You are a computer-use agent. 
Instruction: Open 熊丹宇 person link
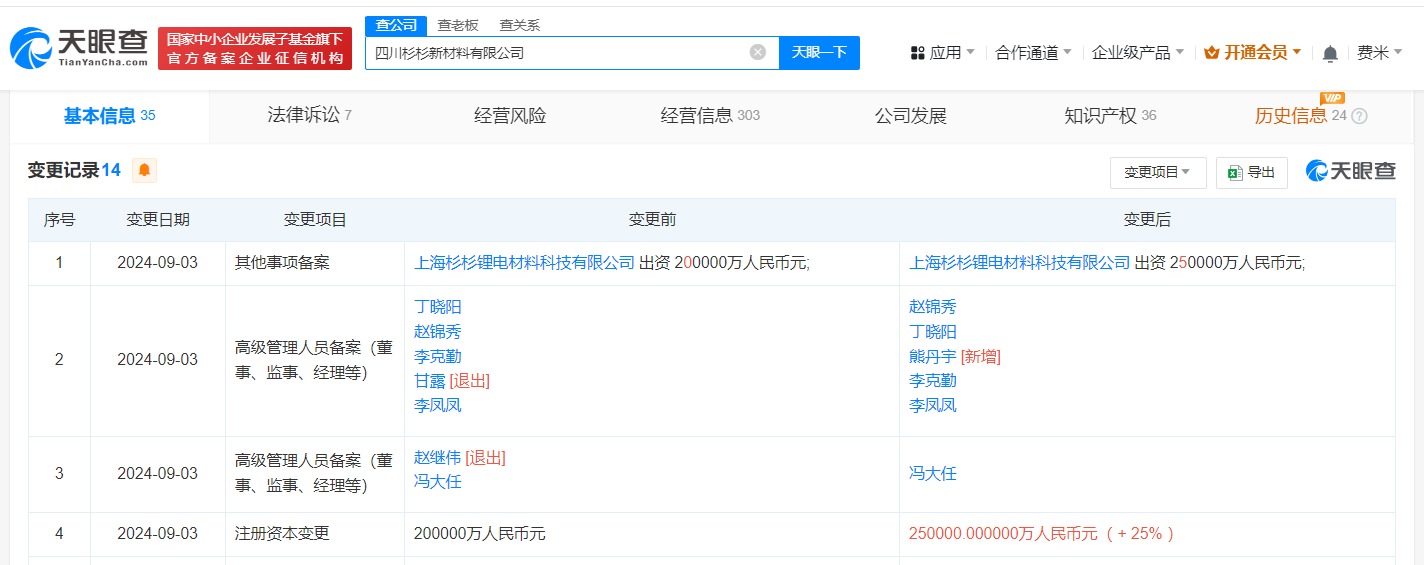[x=932, y=356]
